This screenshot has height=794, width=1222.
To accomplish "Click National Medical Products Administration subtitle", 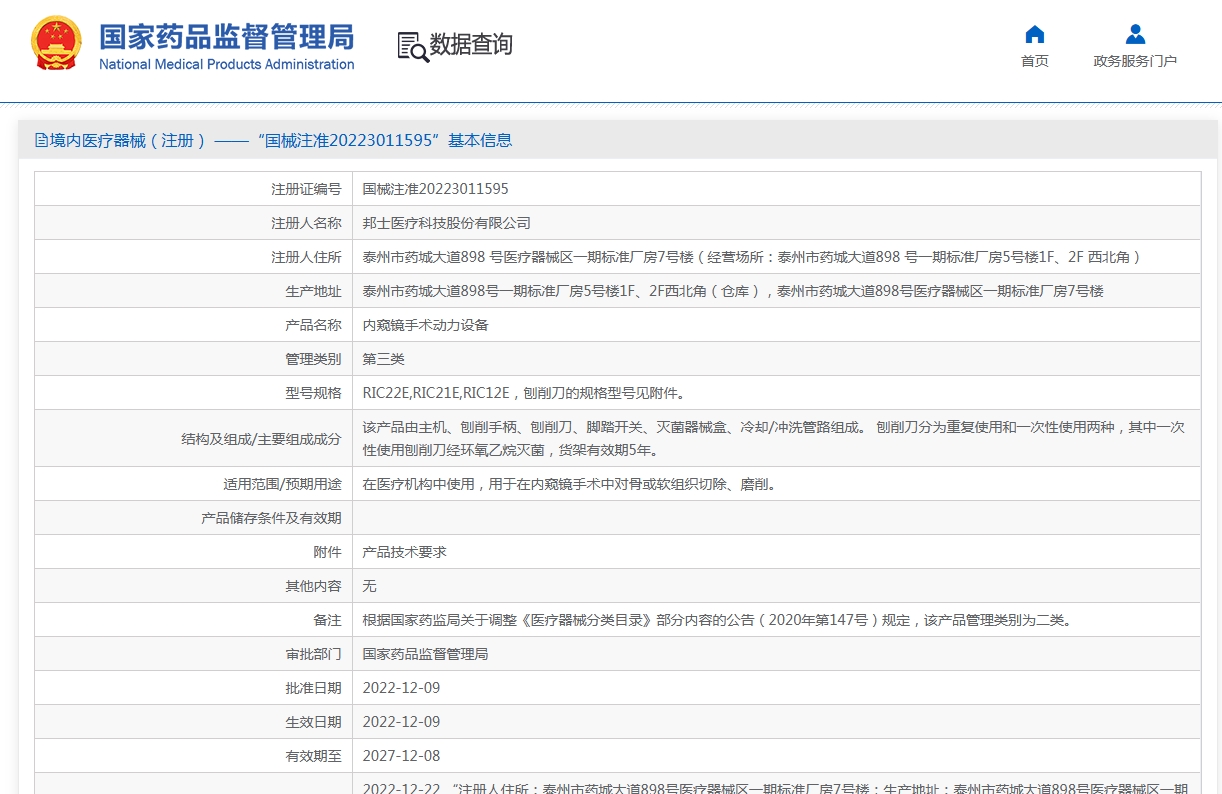I will [226, 64].
